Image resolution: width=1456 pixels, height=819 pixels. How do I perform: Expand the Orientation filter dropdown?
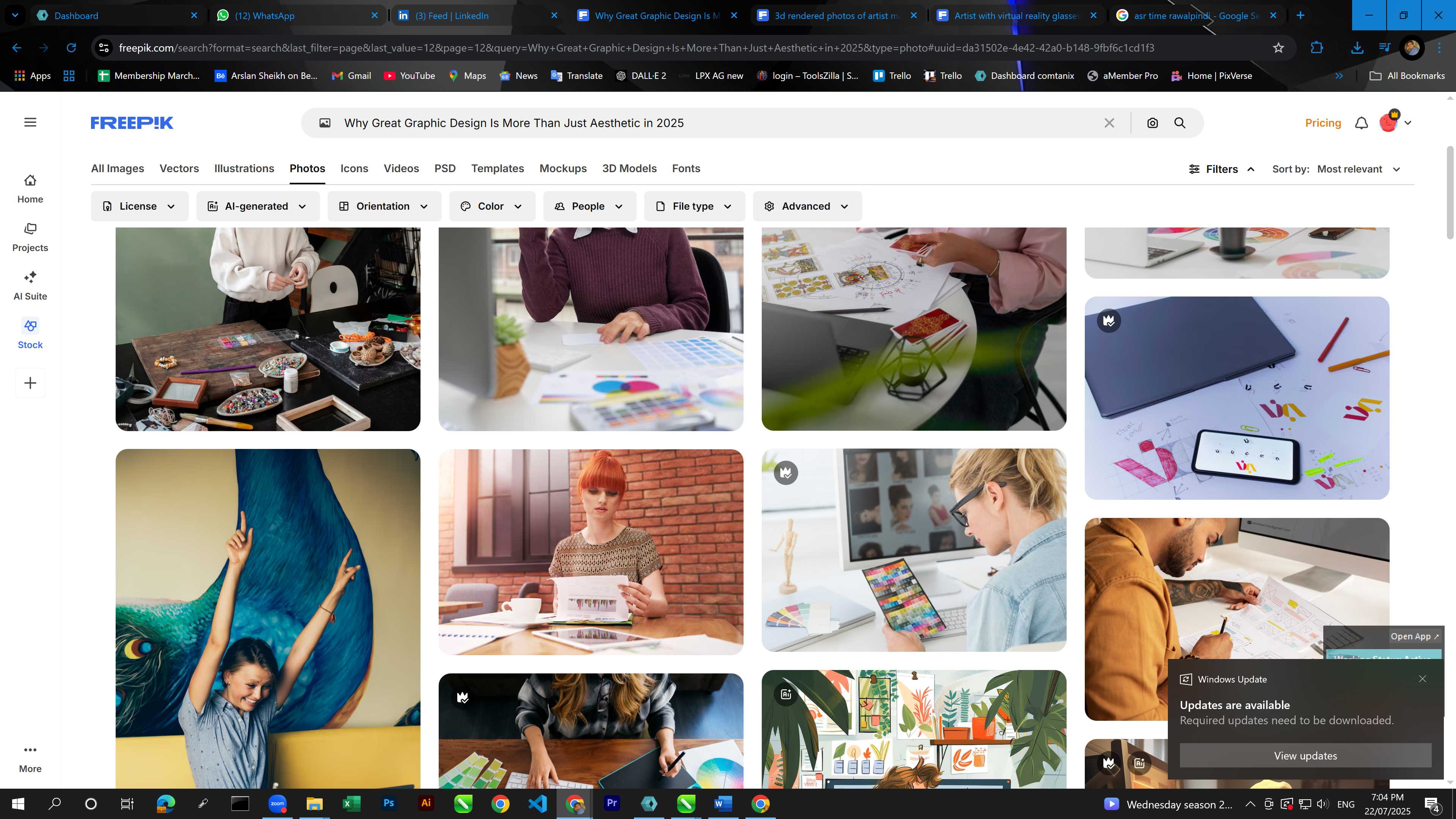(x=384, y=206)
